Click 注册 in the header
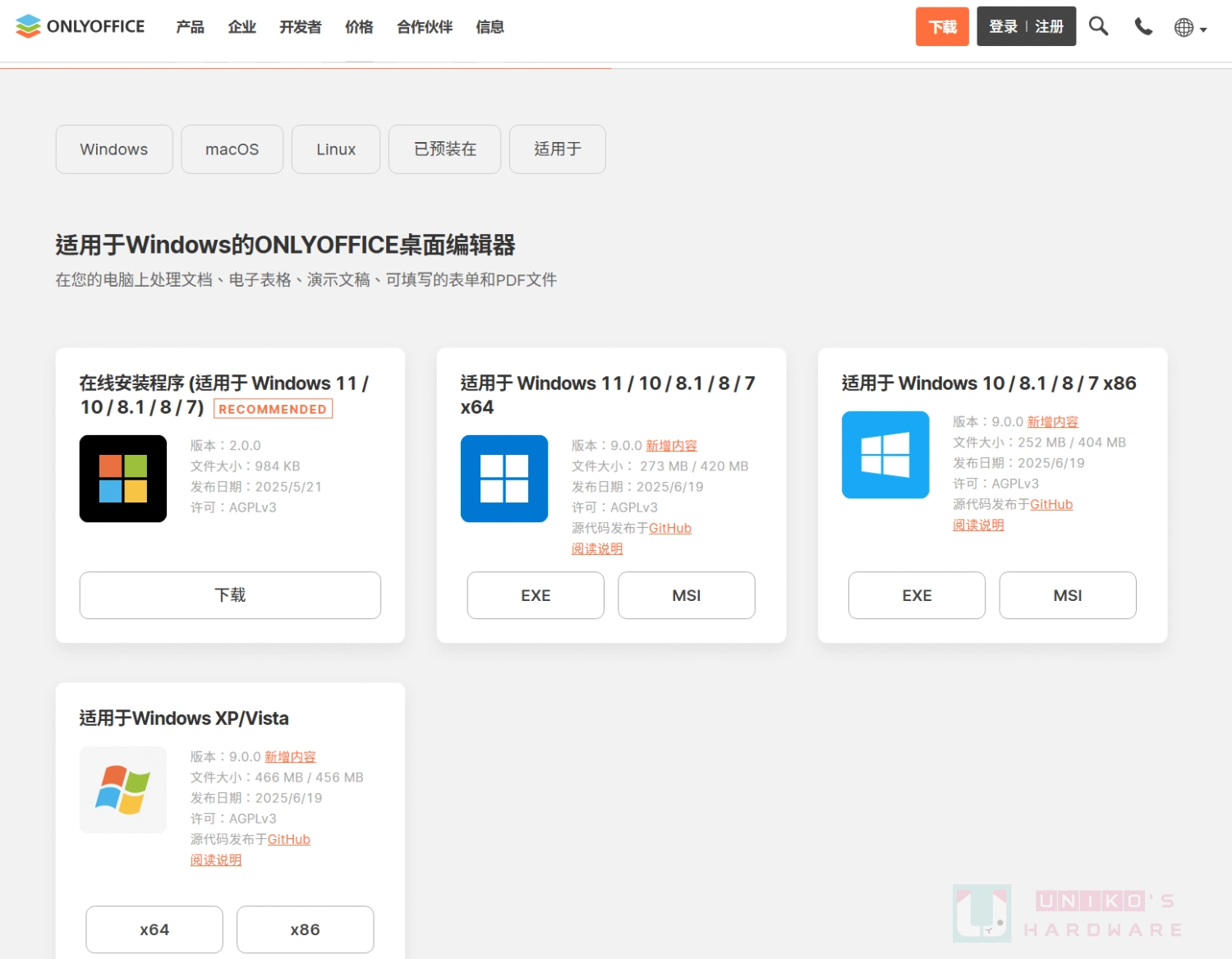This screenshot has height=959, width=1232. tap(1049, 26)
